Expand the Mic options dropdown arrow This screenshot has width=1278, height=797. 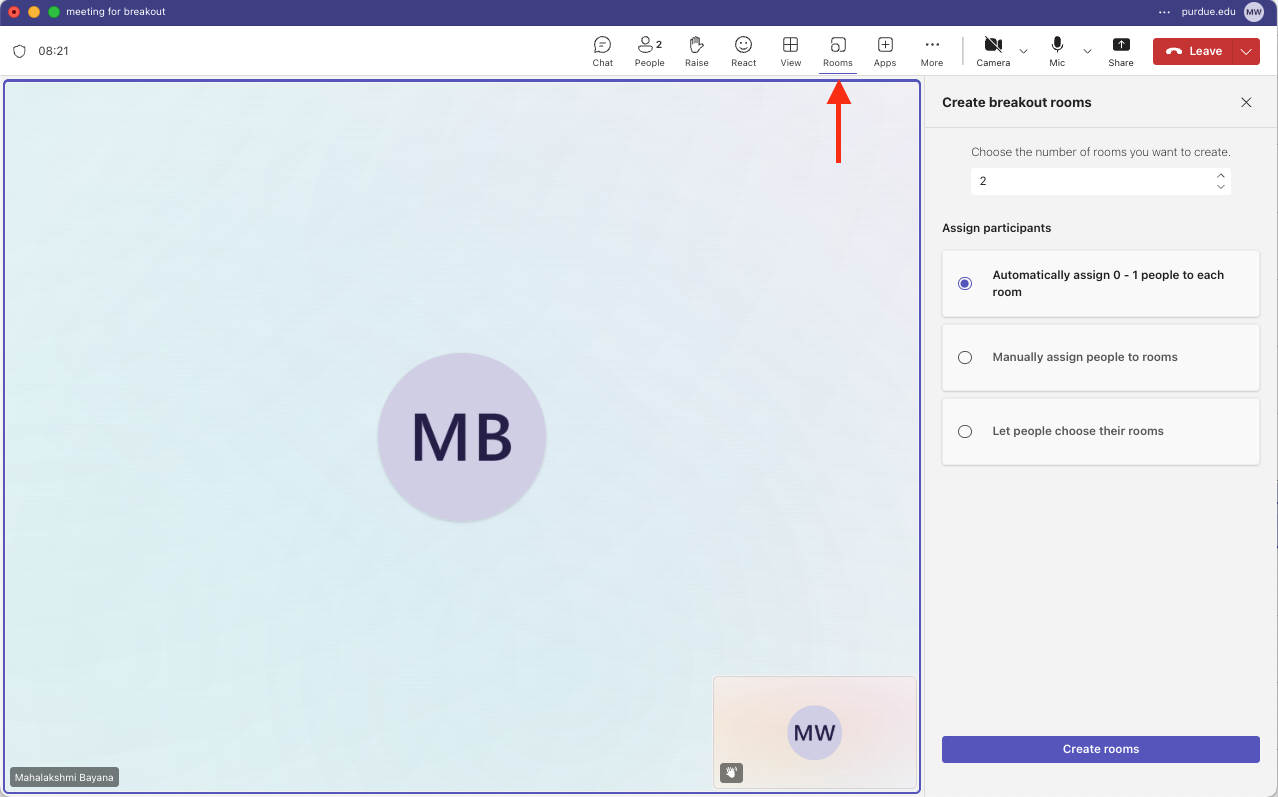(x=1087, y=52)
